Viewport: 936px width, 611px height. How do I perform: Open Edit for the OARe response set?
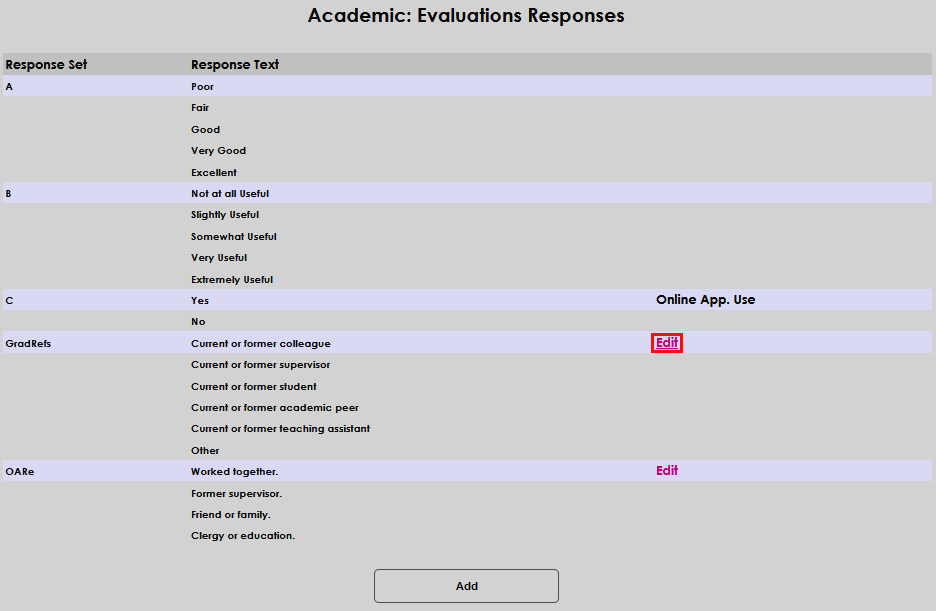[x=666, y=470]
